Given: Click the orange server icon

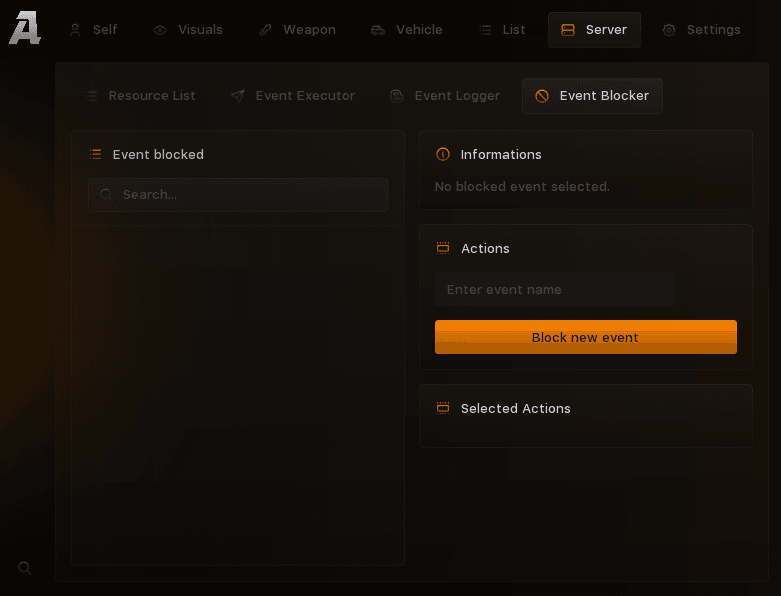Looking at the screenshot, I should [x=568, y=30].
